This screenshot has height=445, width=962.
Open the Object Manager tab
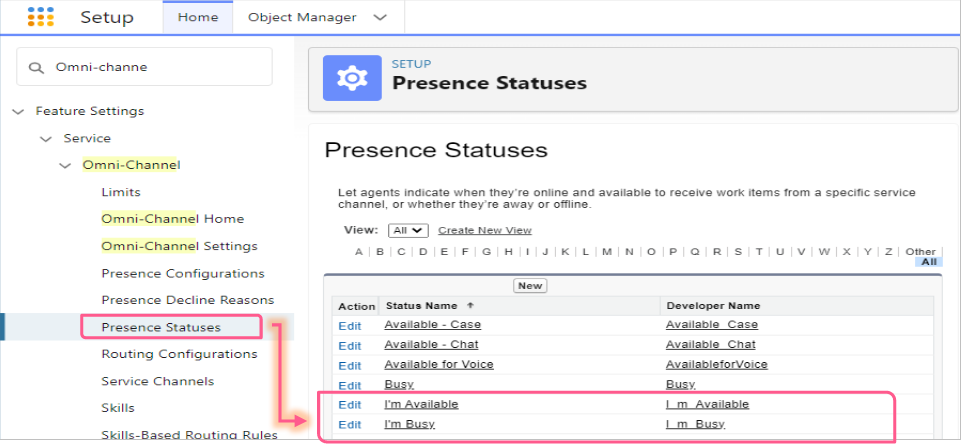pyautogui.click(x=301, y=17)
